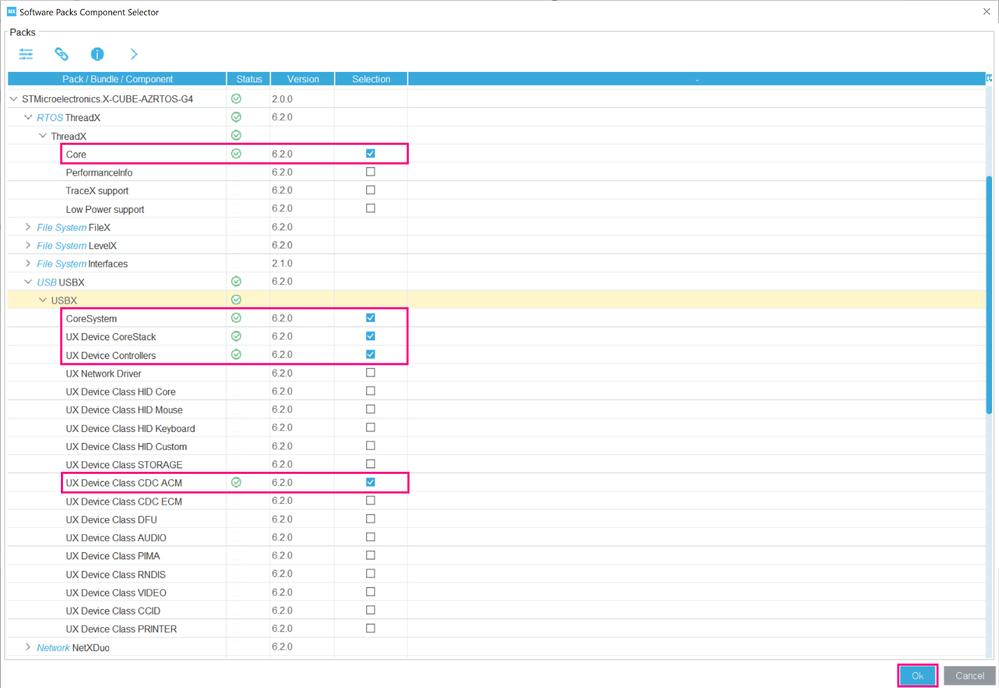The height and width of the screenshot is (688, 999).
Task: Tick UX Device Class PRINTER checkbox
Action: coord(371,628)
